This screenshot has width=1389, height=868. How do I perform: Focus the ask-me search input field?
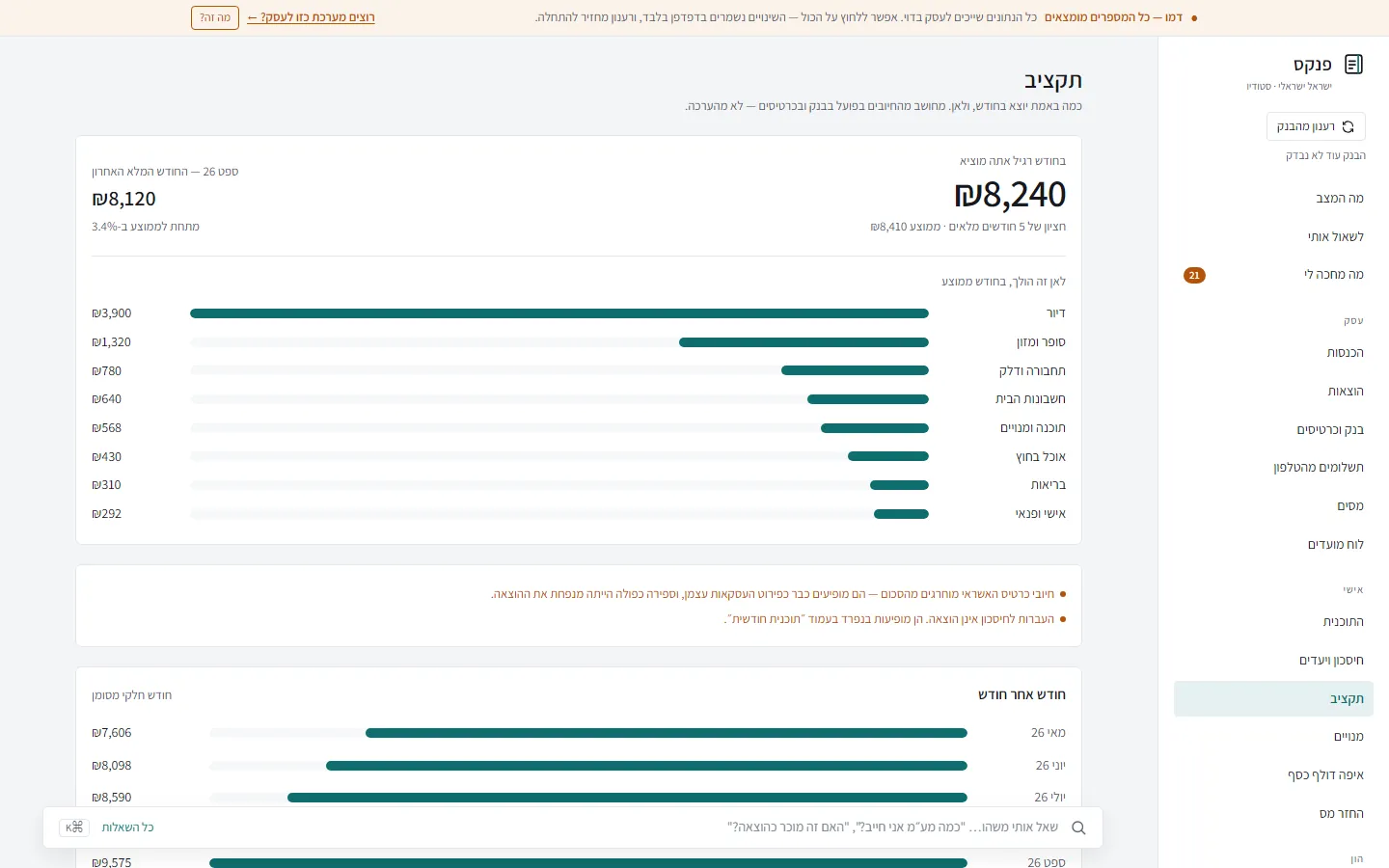click(x=598, y=827)
